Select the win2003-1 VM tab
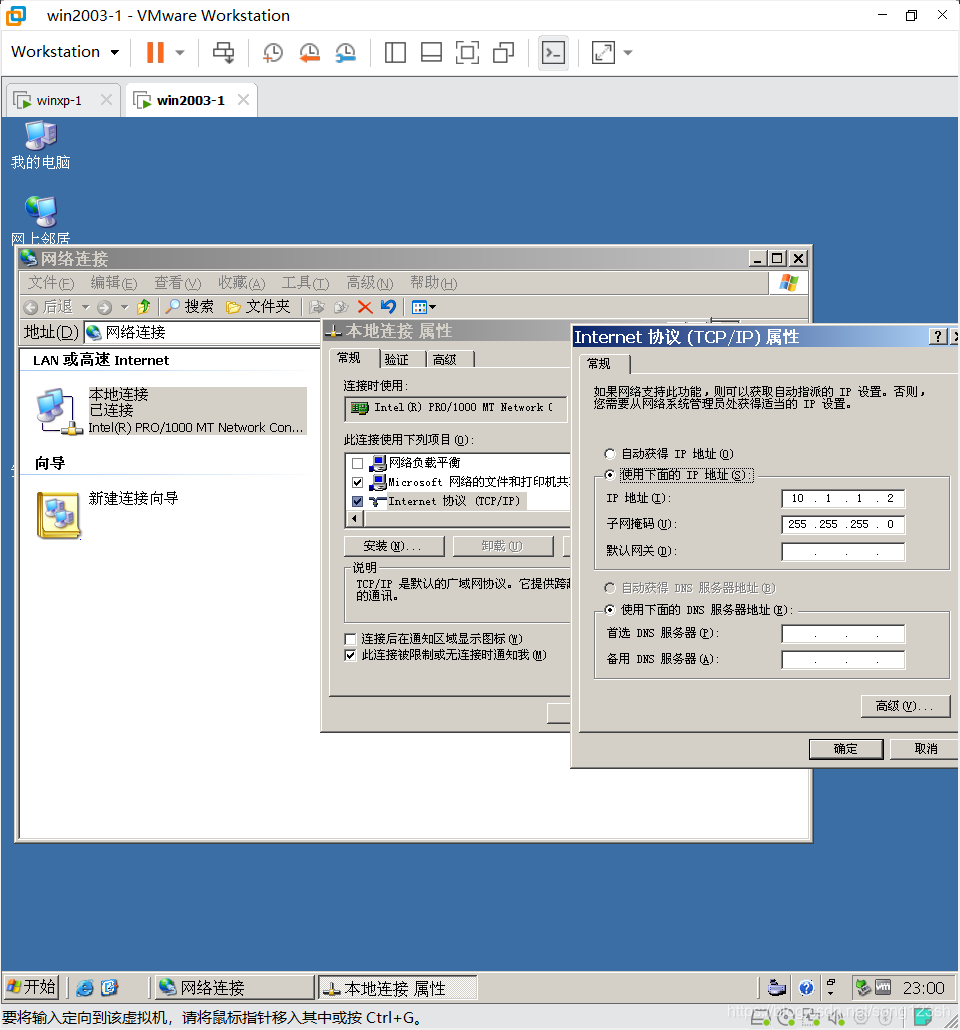Image resolution: width=960 pixels, height=1030 pixels. click(191, 101)
